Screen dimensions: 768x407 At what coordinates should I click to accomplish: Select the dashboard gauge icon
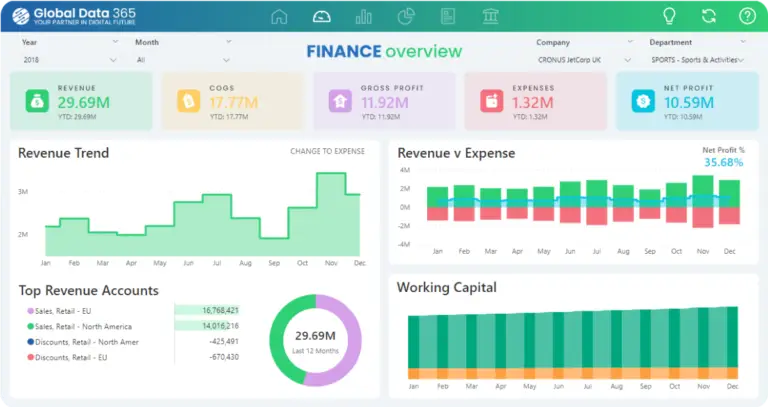321,16
